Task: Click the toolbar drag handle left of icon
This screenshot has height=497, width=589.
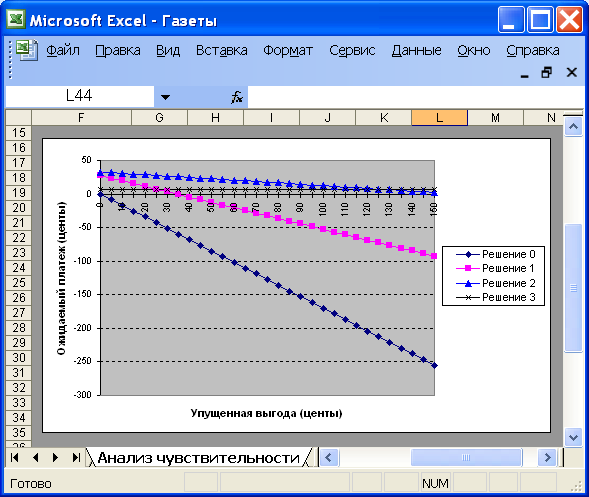Action: pos(11,59)
